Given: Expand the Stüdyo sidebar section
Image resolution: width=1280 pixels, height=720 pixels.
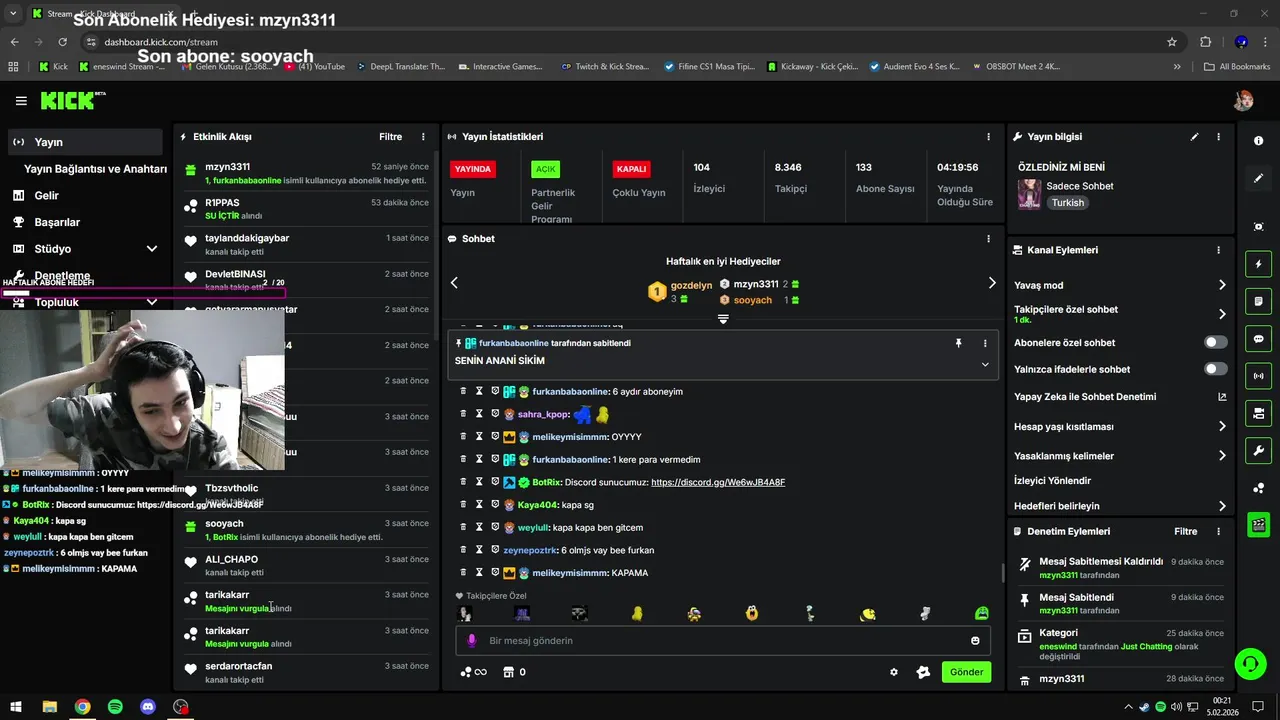Looking at the screenshot, I should (152, 249).
